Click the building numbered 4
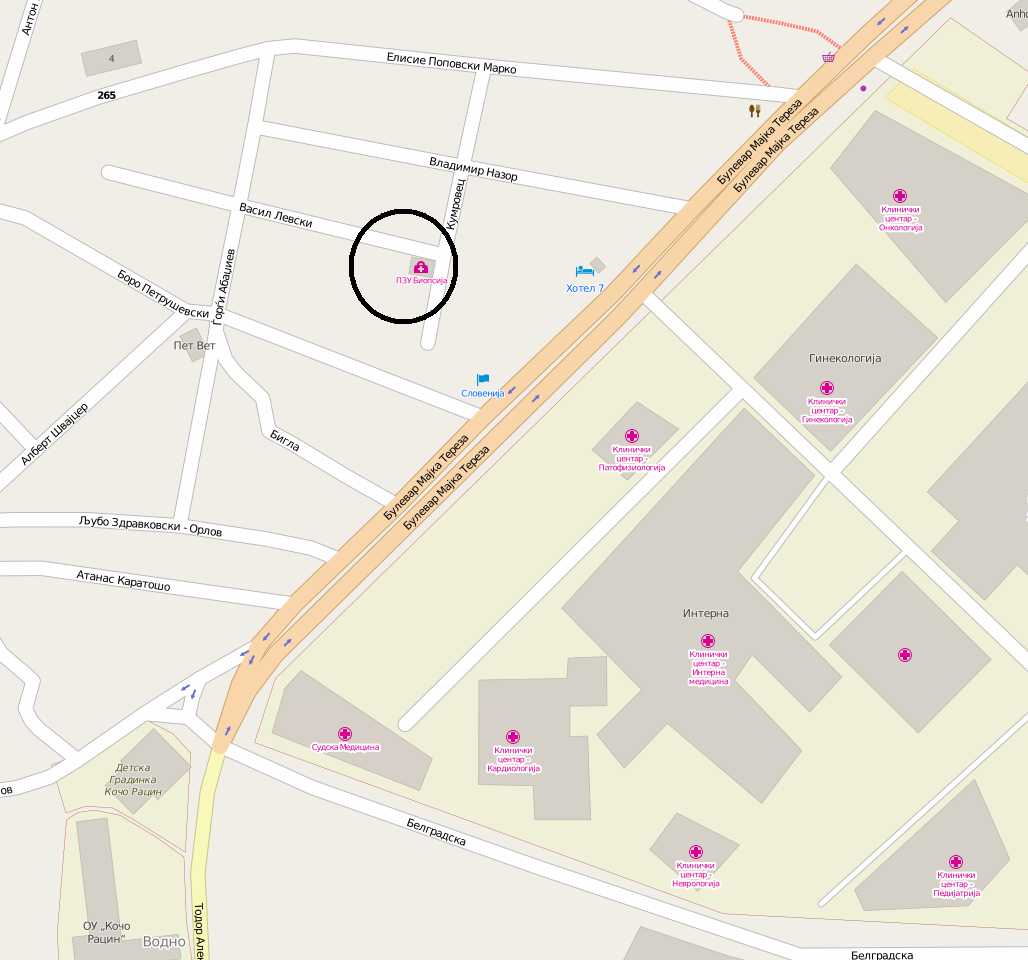Viewport: 1028px width, 960px height. 111,58
